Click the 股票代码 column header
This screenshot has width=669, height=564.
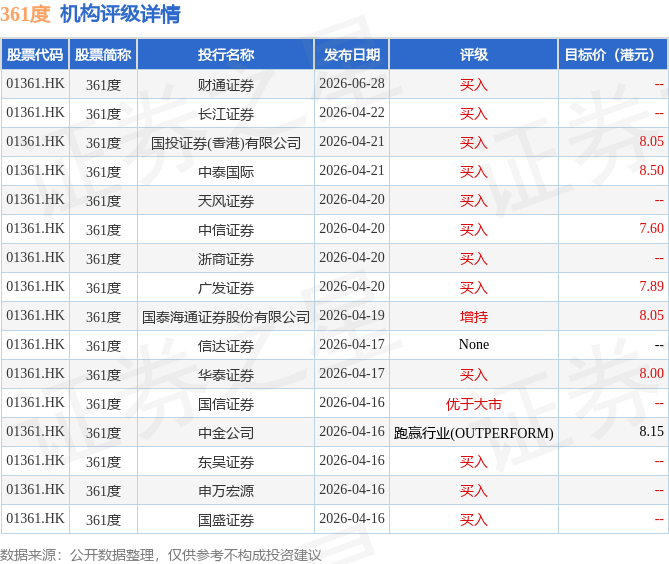[x=35, y=55]
